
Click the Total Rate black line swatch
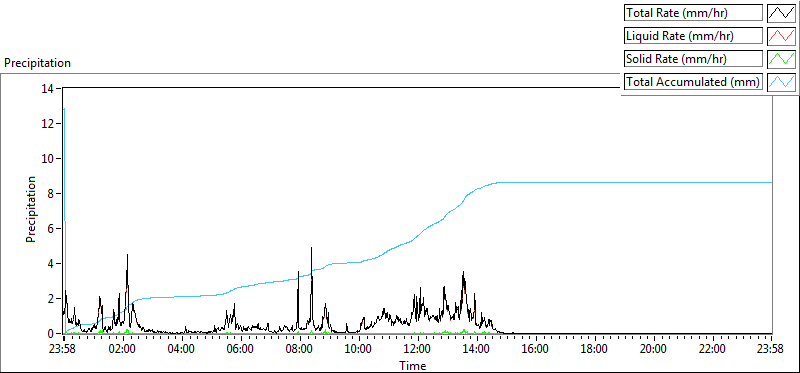click(x=781, y=13)
